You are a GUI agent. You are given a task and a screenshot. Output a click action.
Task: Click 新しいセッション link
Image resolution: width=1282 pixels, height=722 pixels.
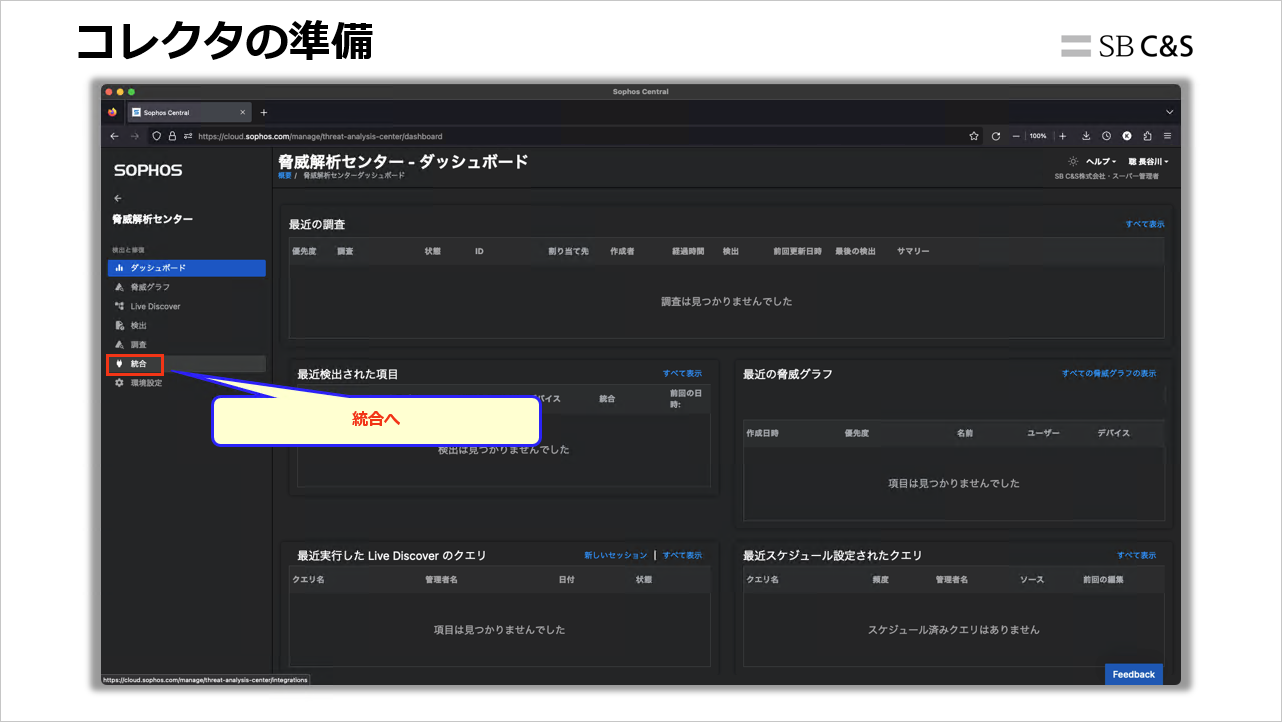click(x=616, y=555)
